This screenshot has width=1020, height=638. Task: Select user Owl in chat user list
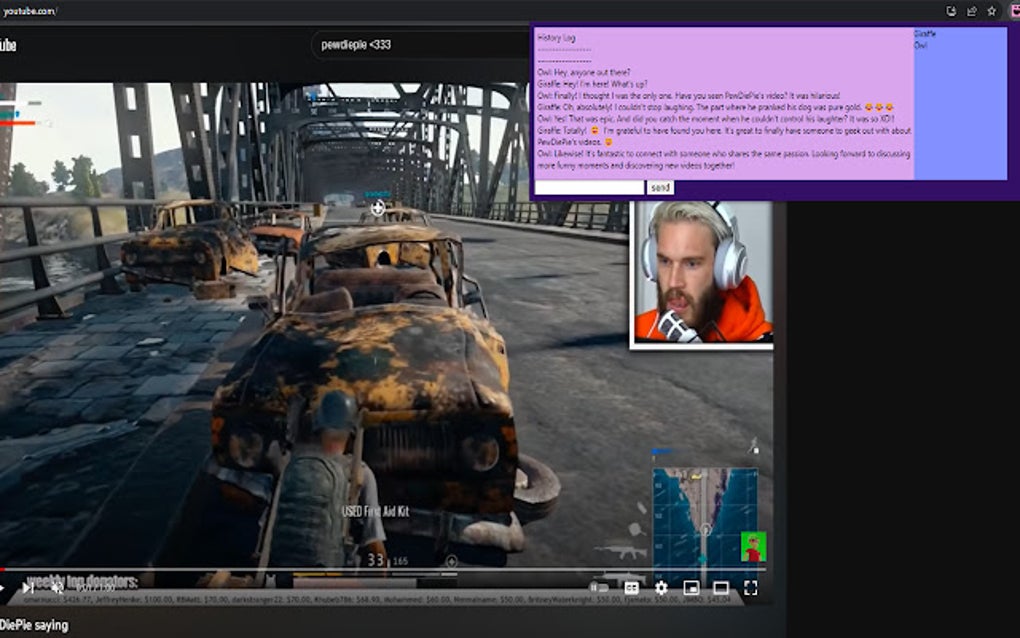point(920,46)
